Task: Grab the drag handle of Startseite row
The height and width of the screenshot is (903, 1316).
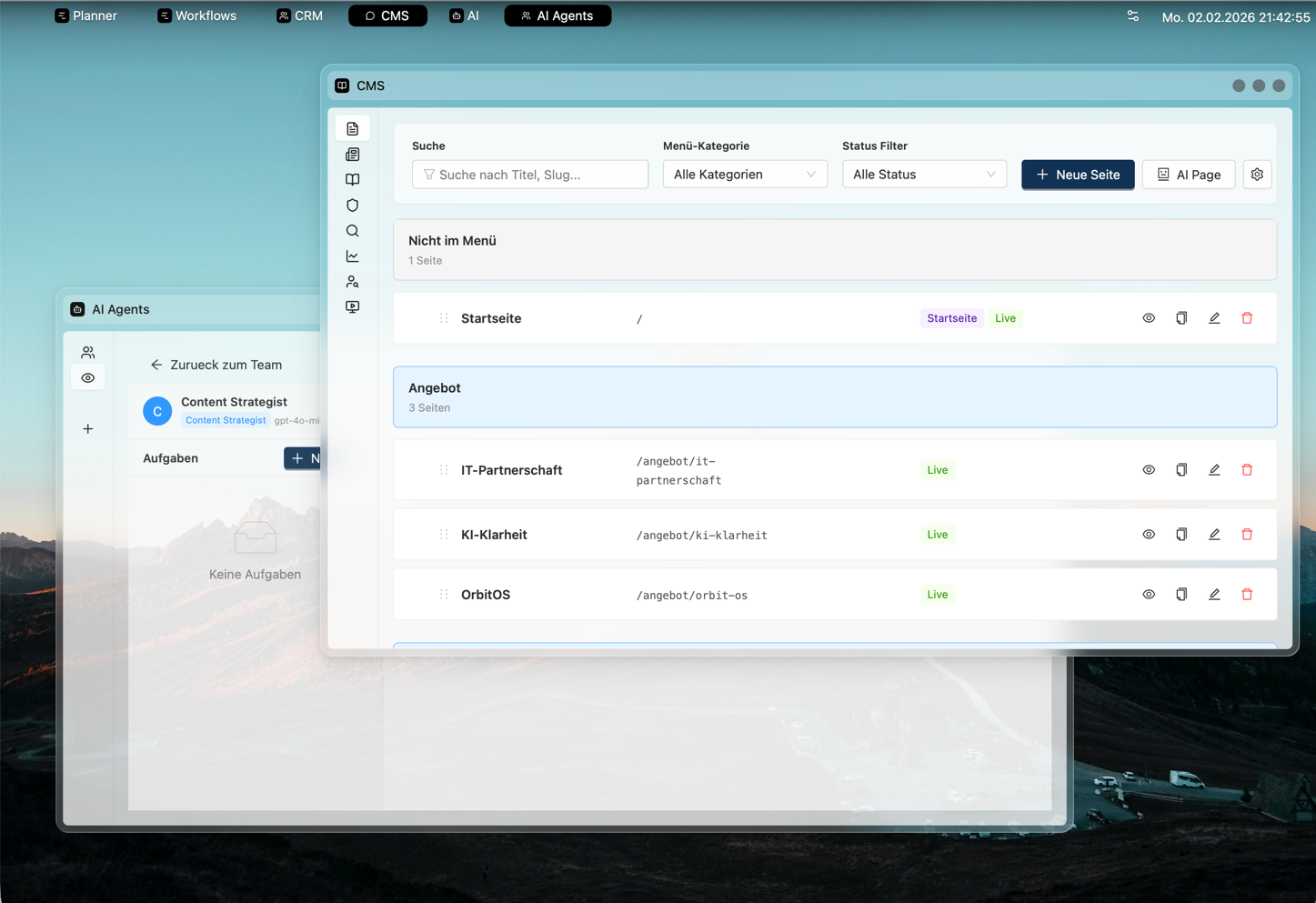Action: (x=444, y=318)
